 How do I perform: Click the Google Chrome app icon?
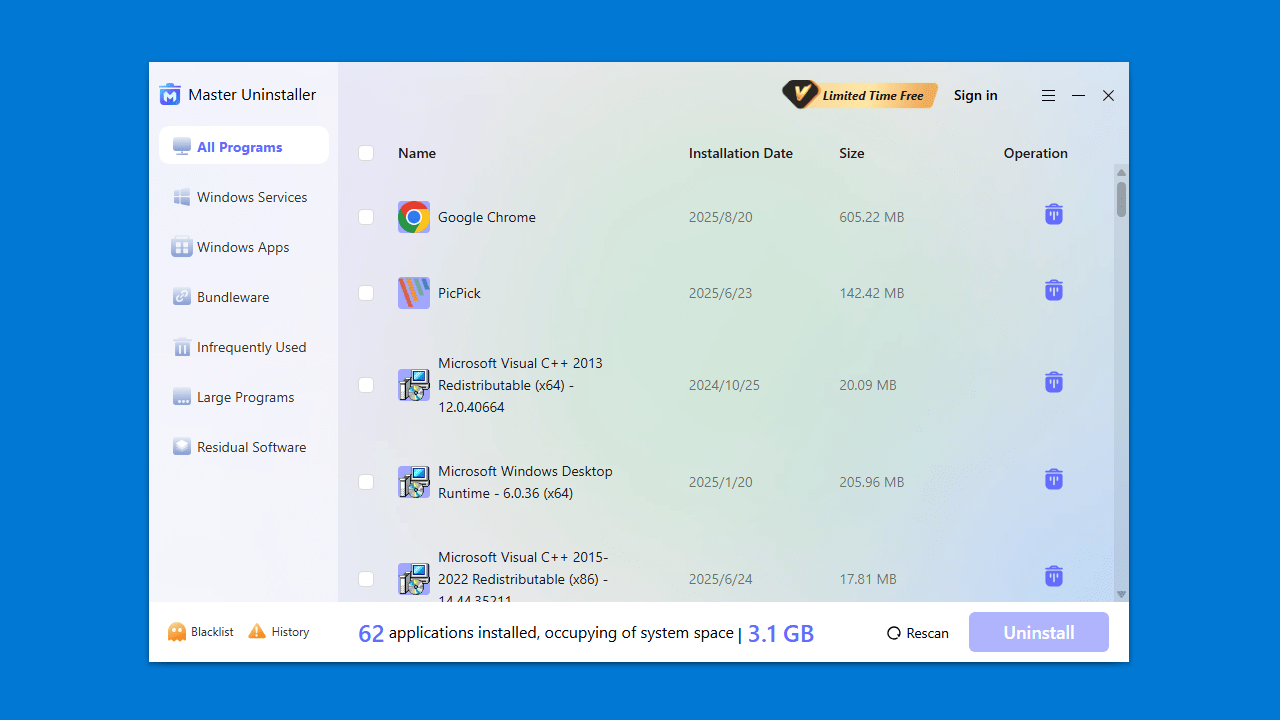[x=414, y=217]
